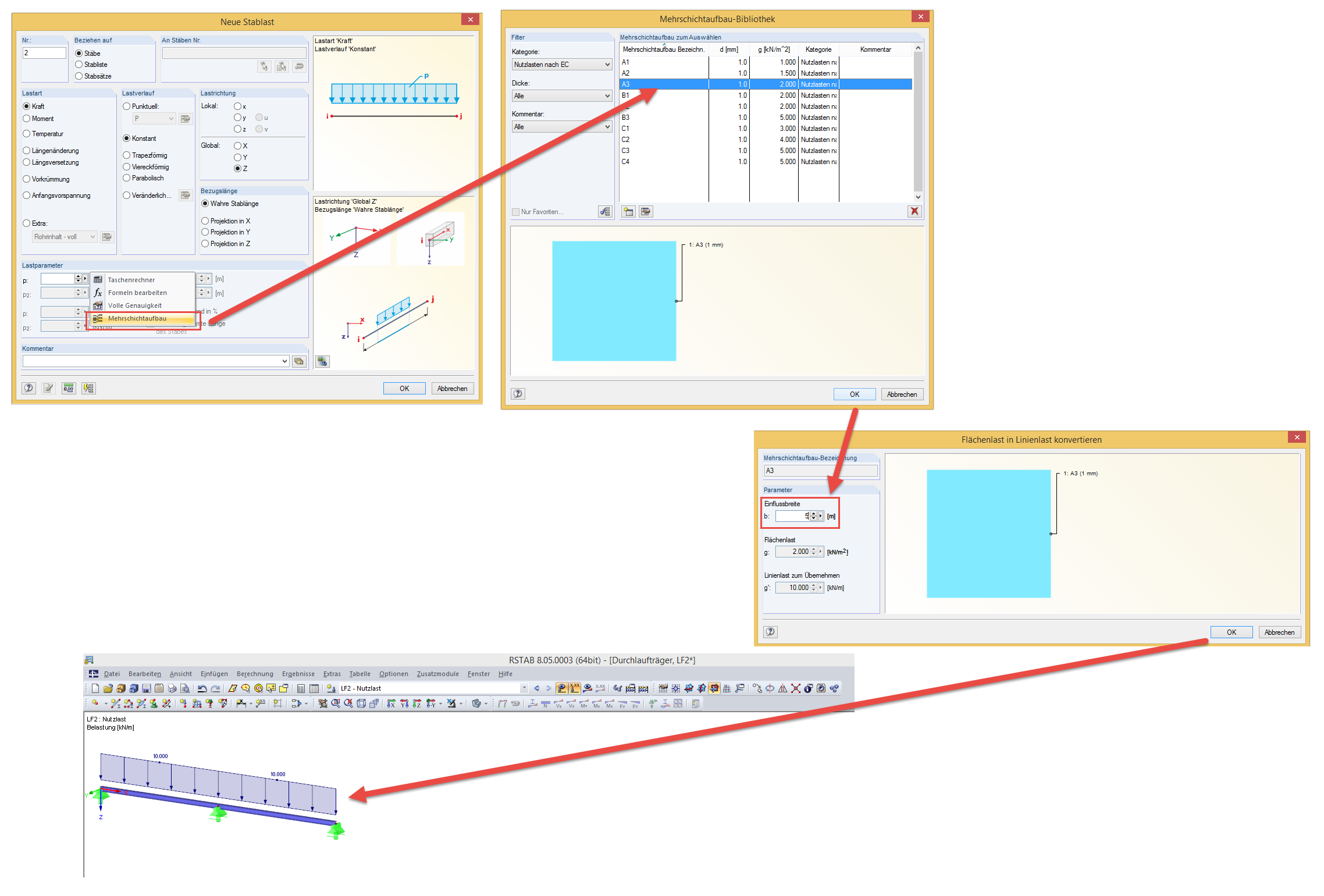Click OK in Neue Stablast dialog
Image resolution: width=1324 pixels, height=896 pixels.
click(x=404, y=389)
